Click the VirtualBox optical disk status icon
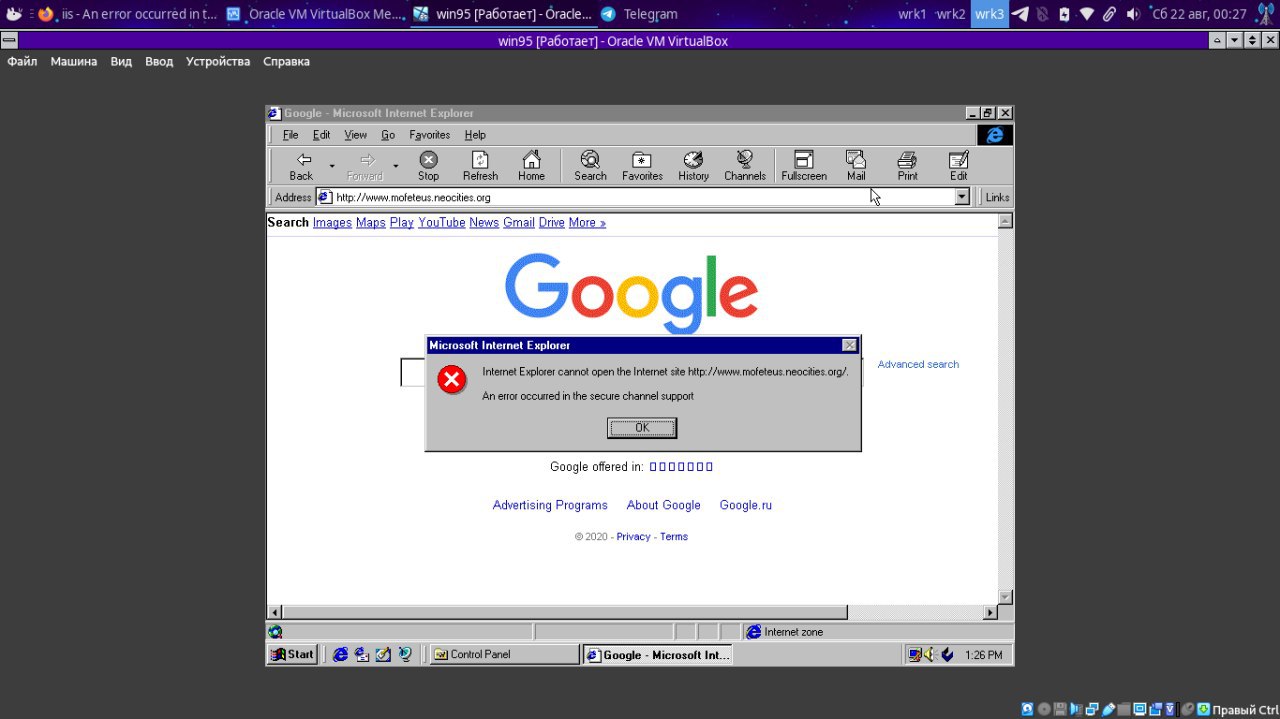 pos(1044,710)
